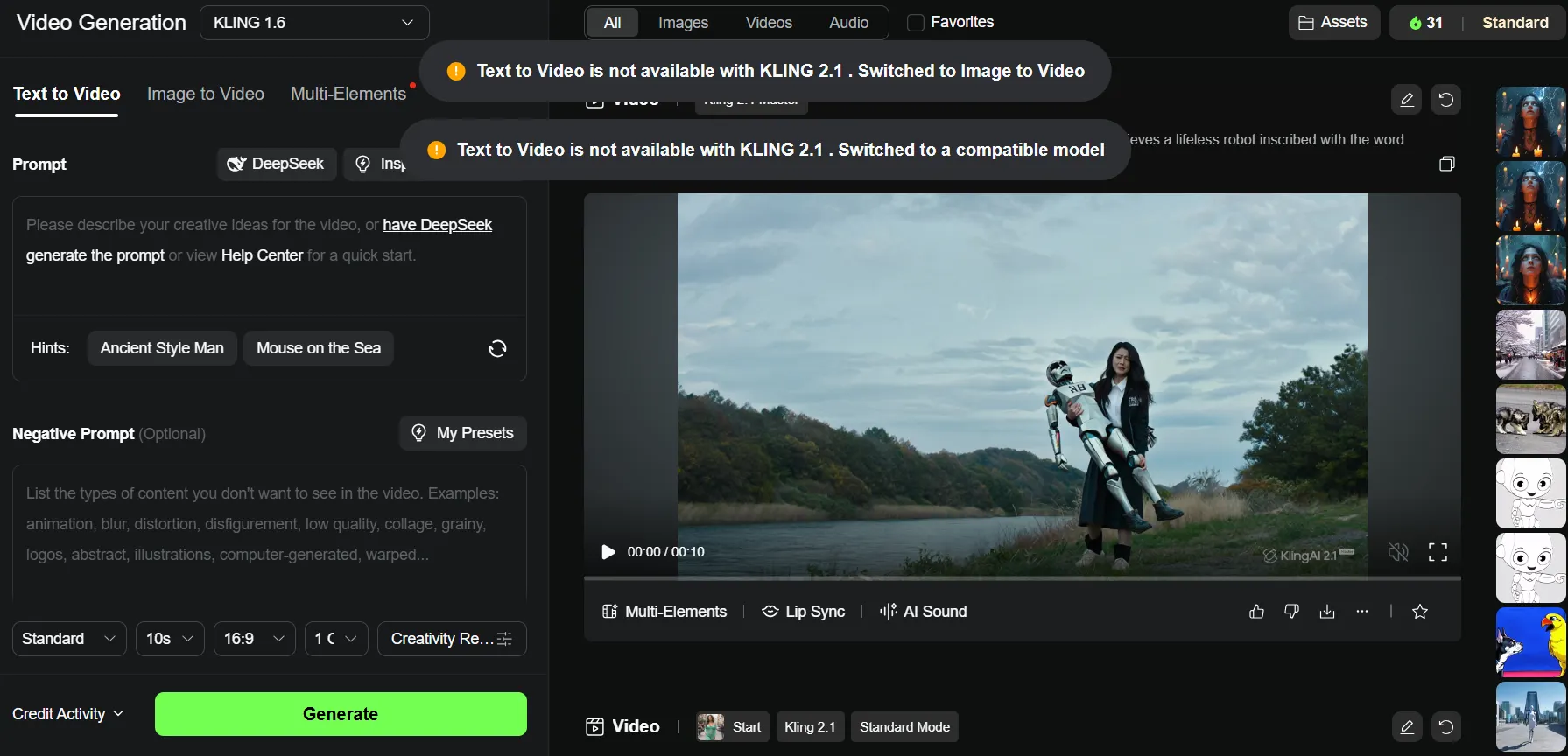Play the generated video
Image resolution: width=1568 pixels, height=756 pixels.
[608, 552]
